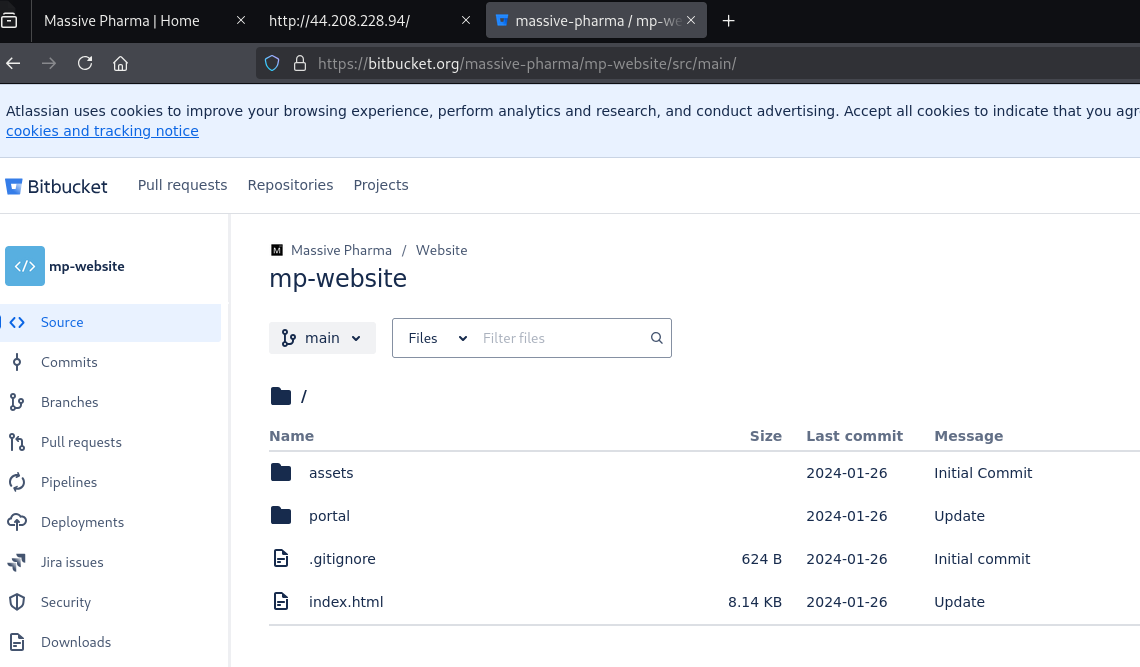Click the tracking protection shield icon
This screenshot has width=1140, height=667.
click(x=272, y=64)
